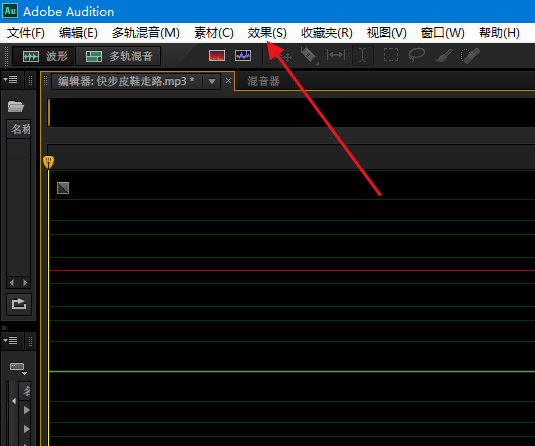Screen dimensions: 535x446
Task: Open the 效果(S) menu
Action: [x=267, y=33]
